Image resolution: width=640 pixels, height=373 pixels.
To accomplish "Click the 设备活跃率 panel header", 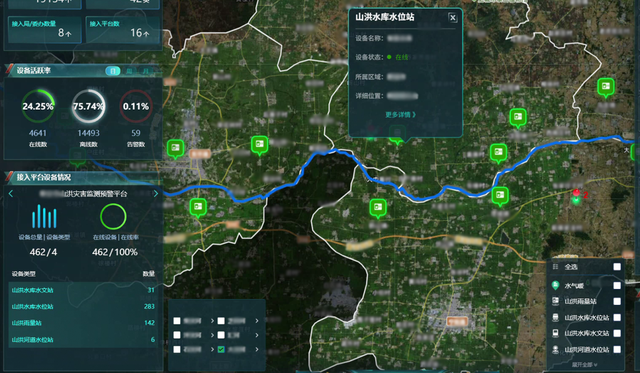I will click(33, 71).
